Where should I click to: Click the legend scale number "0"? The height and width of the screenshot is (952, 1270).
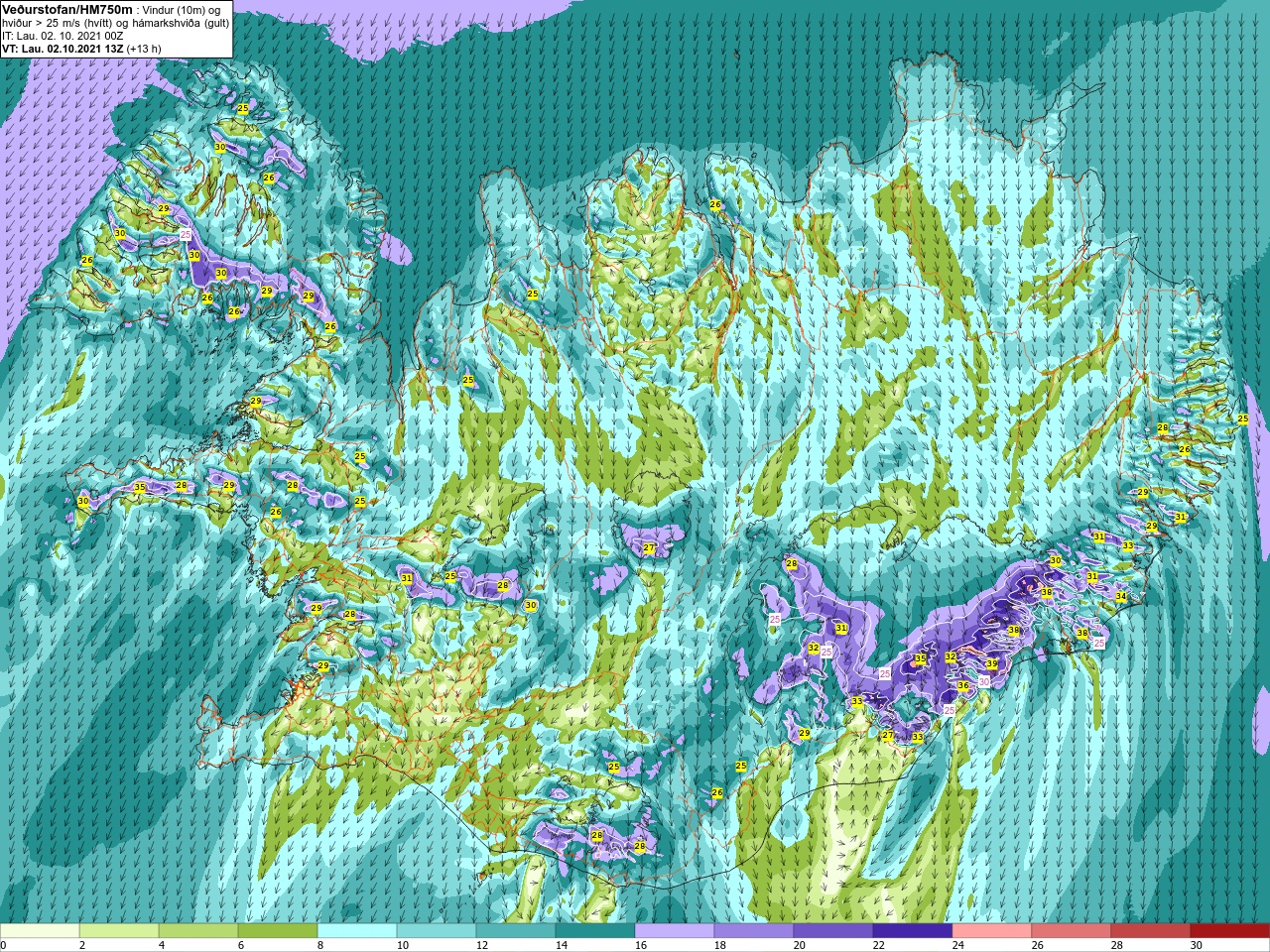[x=4, y=945]
